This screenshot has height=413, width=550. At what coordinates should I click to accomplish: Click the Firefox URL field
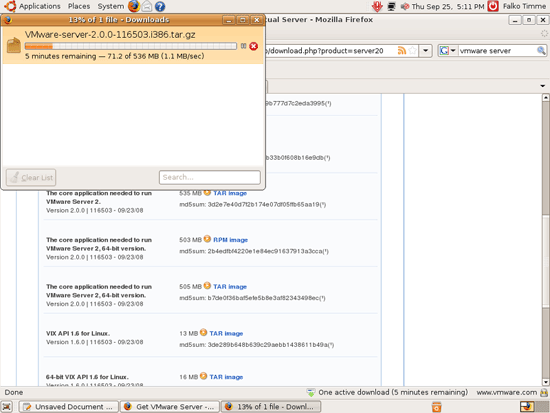click(330, 51)
